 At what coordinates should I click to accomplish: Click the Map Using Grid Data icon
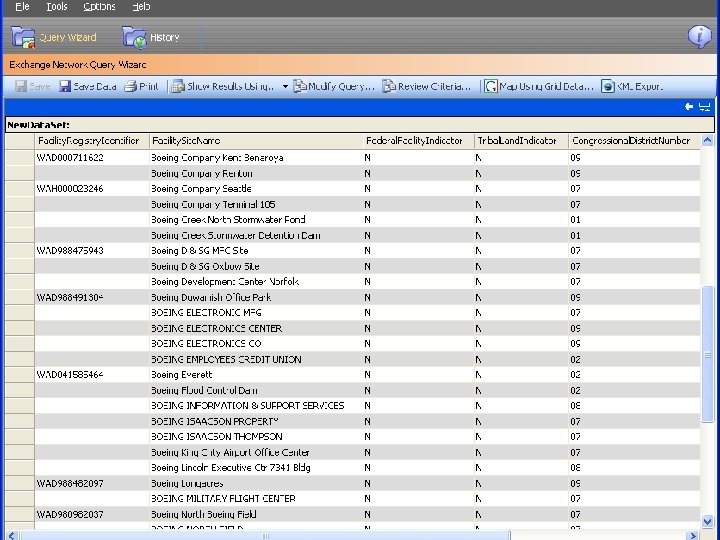pyautogui.click(x=491, y=86)
